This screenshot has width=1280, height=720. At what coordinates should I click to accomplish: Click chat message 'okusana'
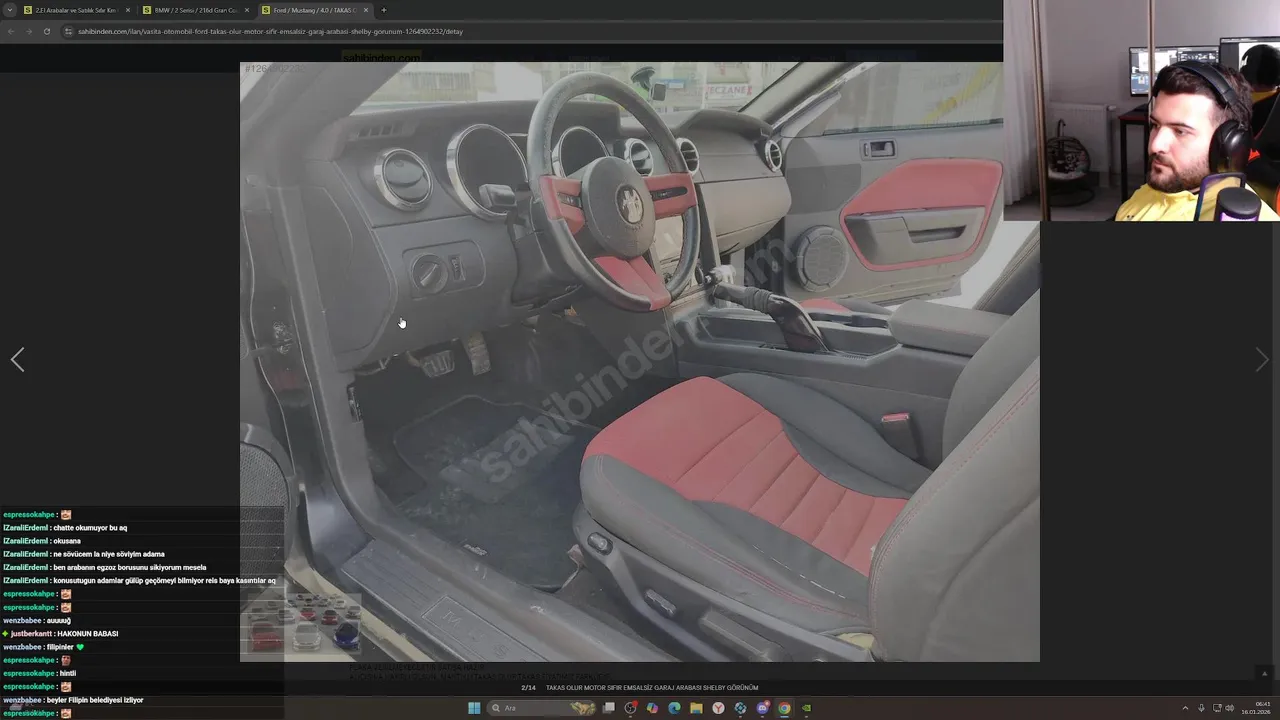[x=67, y=541]
